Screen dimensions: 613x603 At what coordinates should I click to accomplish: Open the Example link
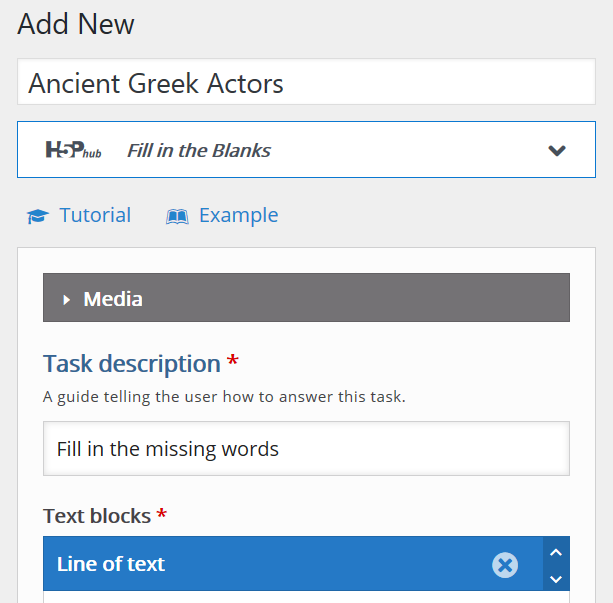pos(238,215)
